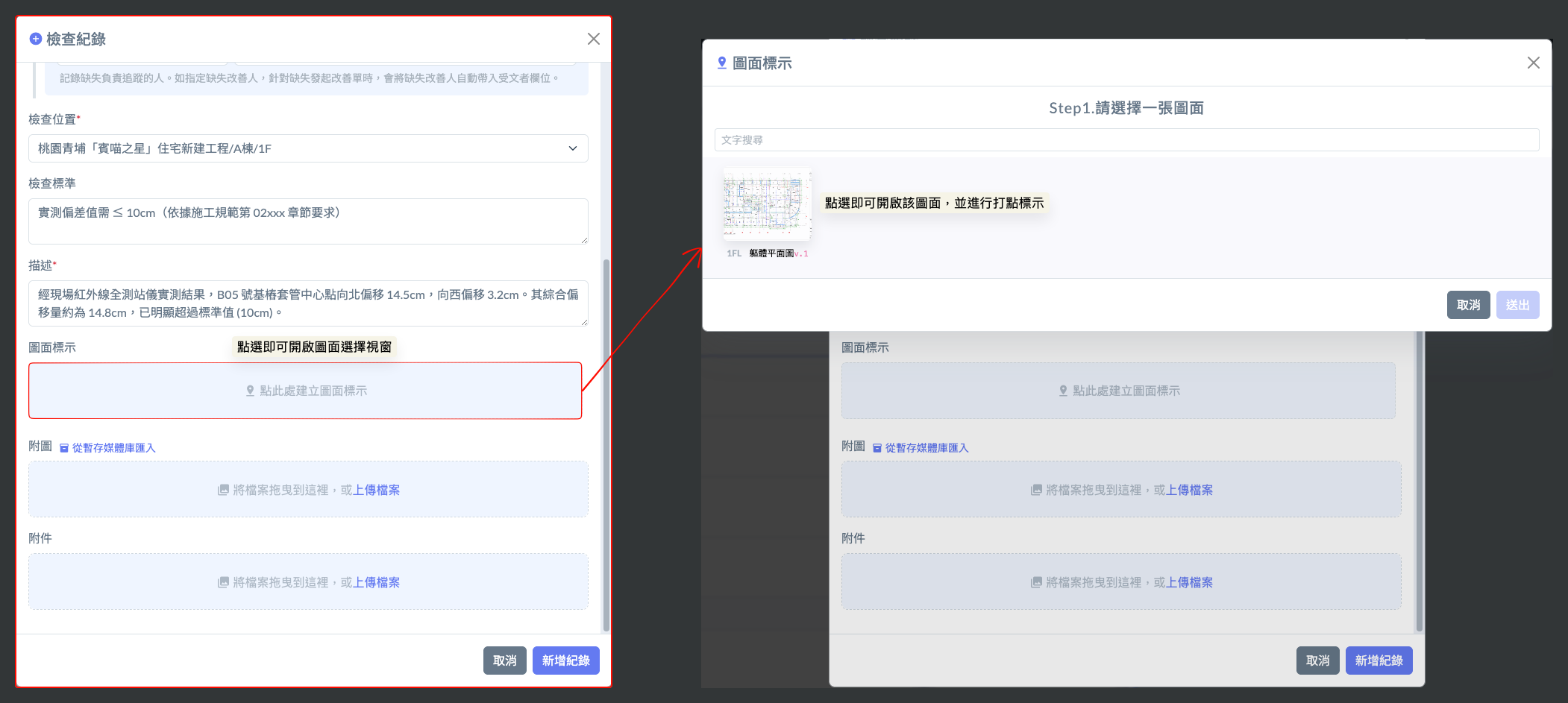Screen dimensions: 1568x703
Task: Click the scrollbar of the left dialog
Action: [606, 447]
